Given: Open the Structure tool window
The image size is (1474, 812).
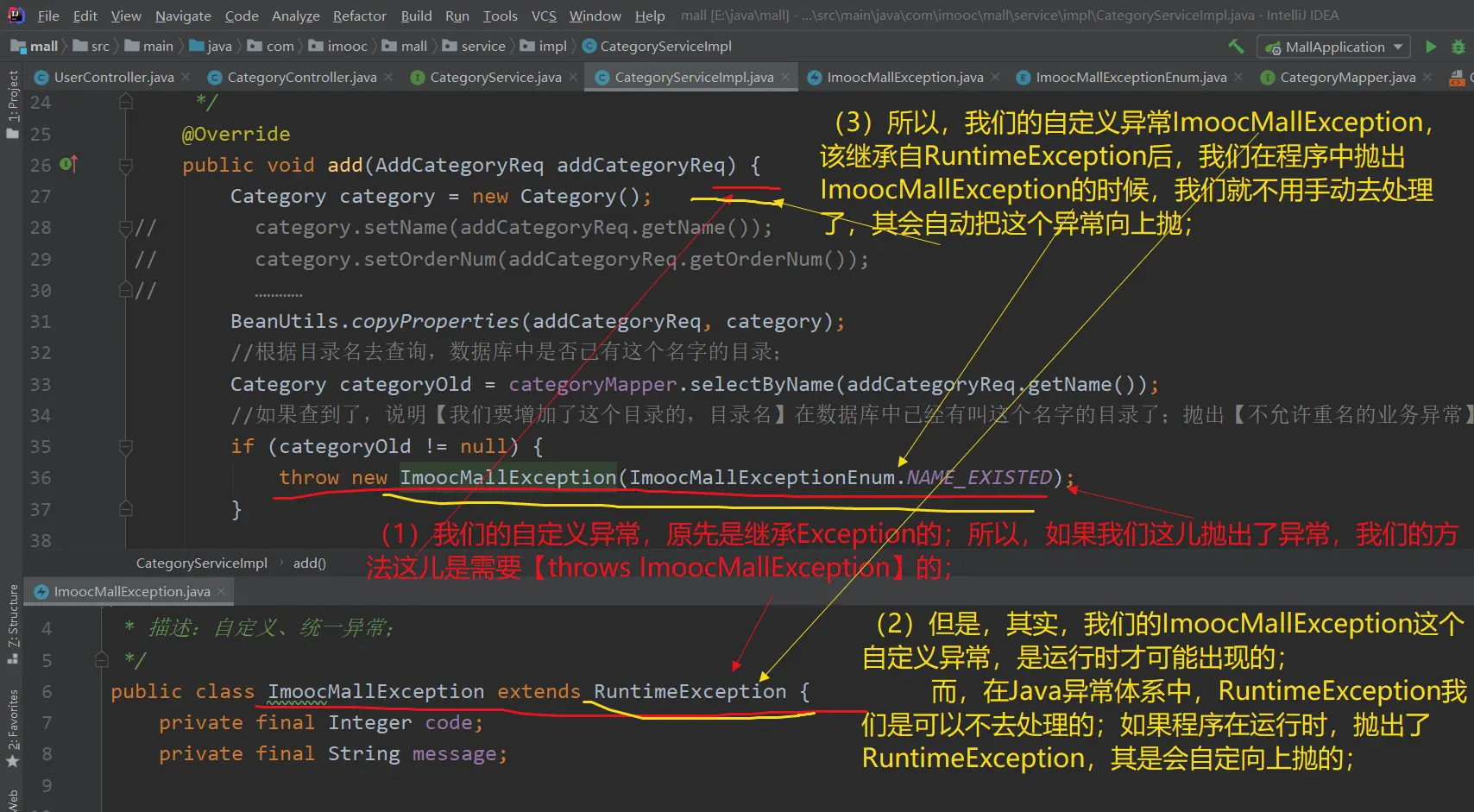Looking at the screenshot, I should pyautogui.click(x=12, y=623).
